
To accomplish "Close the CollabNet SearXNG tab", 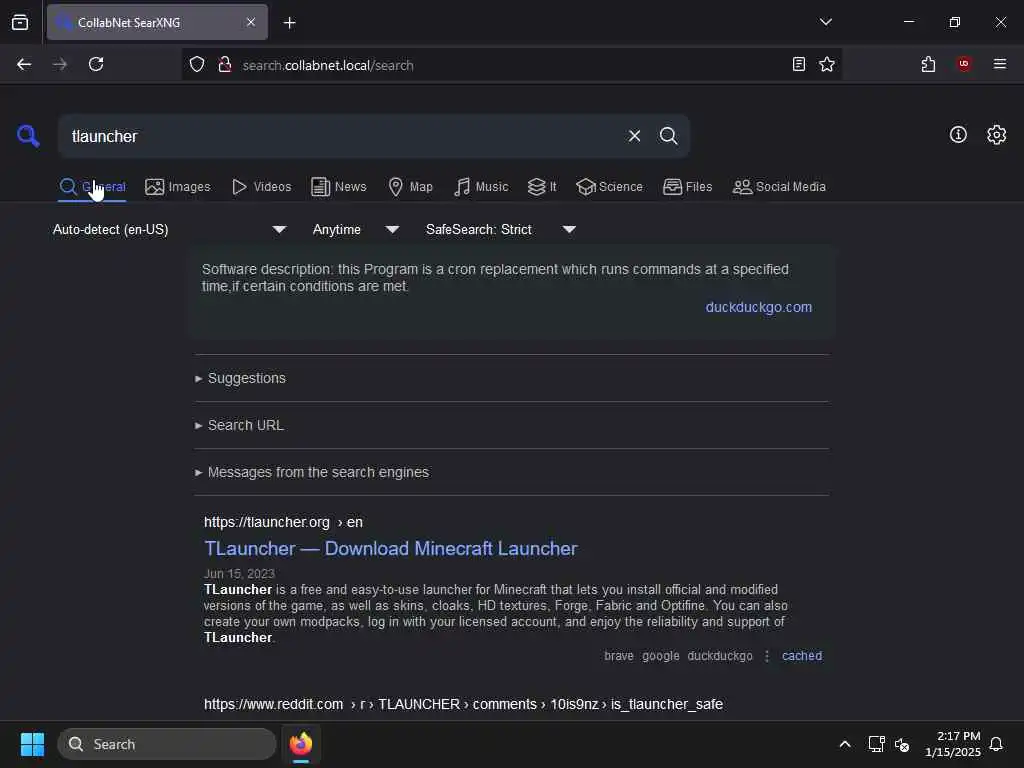I will 251,22.
